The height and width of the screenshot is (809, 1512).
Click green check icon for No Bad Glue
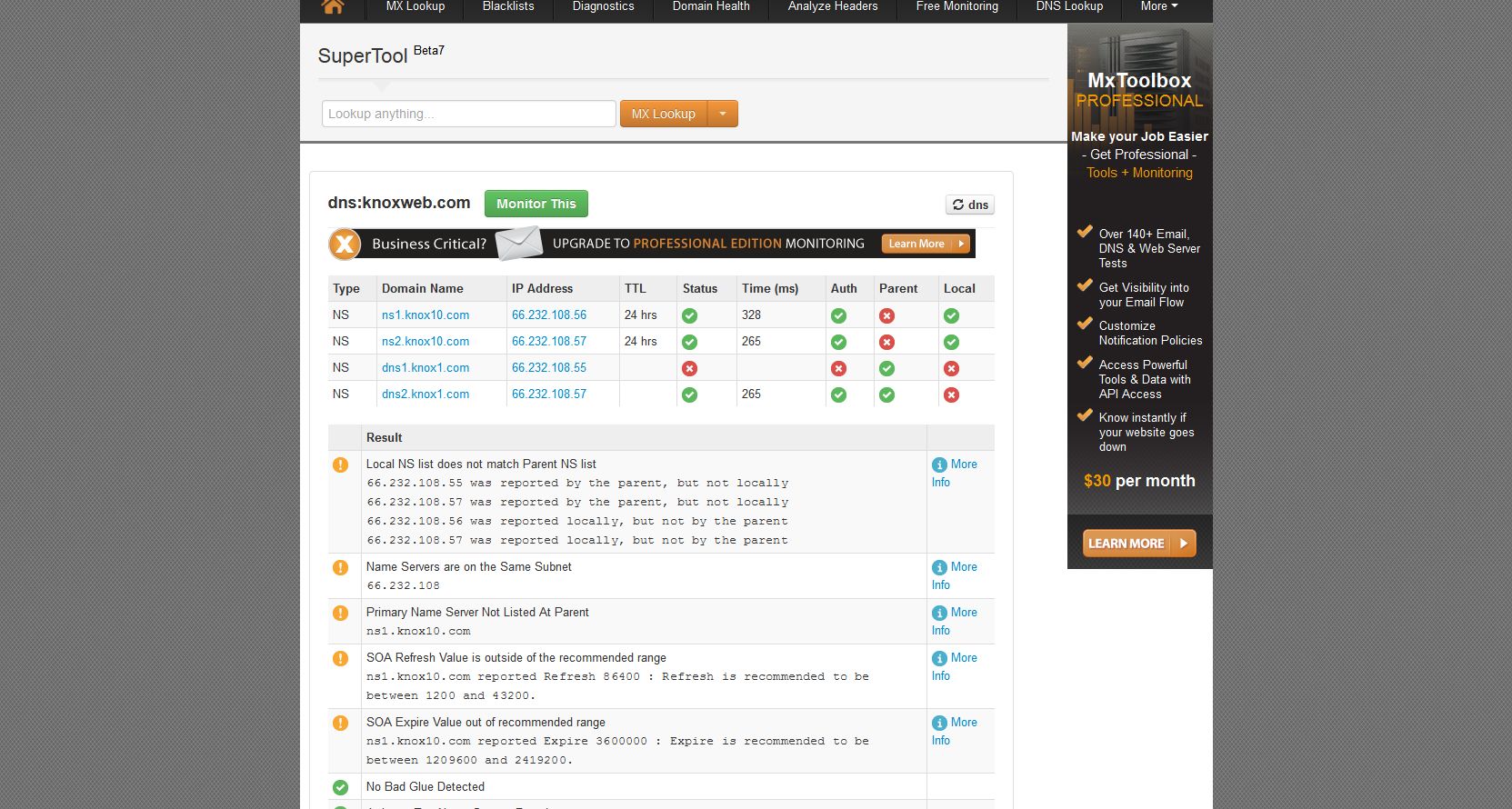pos(340,787)
